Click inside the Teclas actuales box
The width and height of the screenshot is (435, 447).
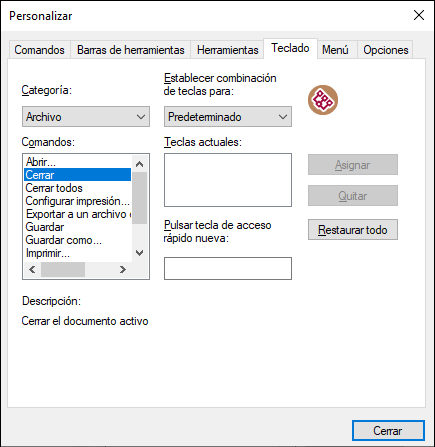228,180
